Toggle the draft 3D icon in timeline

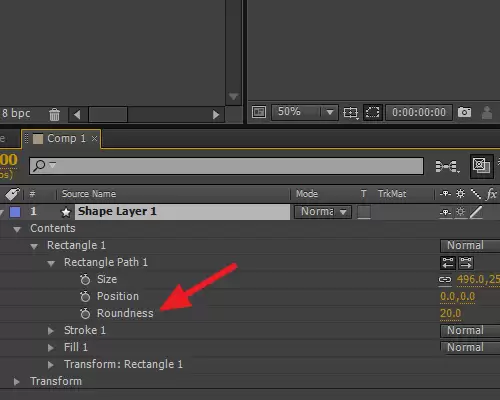(481, 166)
